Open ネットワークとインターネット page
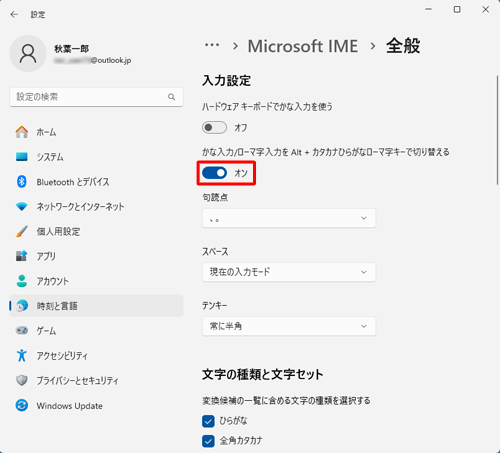 (x=96, y=207)
